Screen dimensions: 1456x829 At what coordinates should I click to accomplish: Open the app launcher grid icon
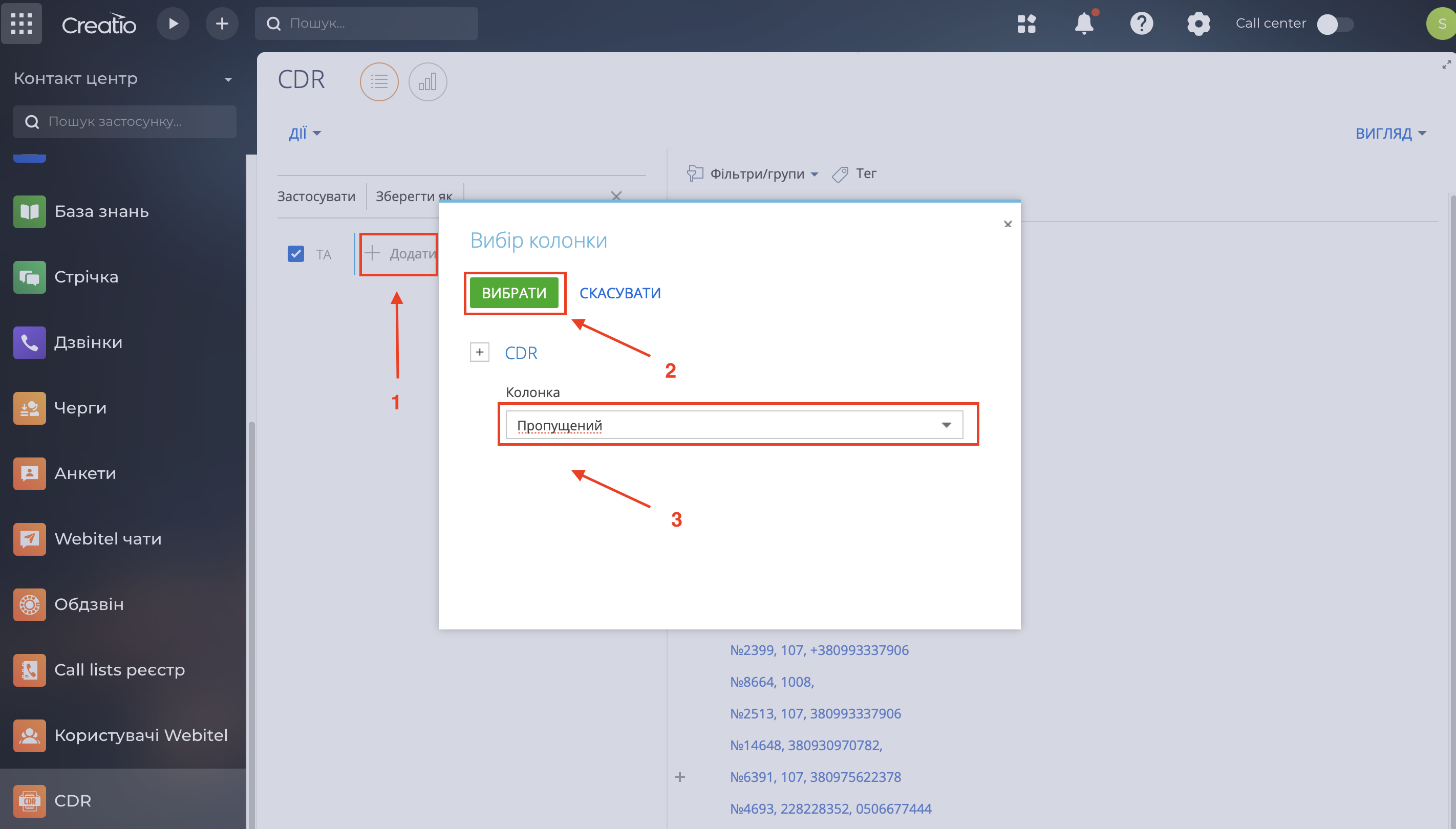22,24
